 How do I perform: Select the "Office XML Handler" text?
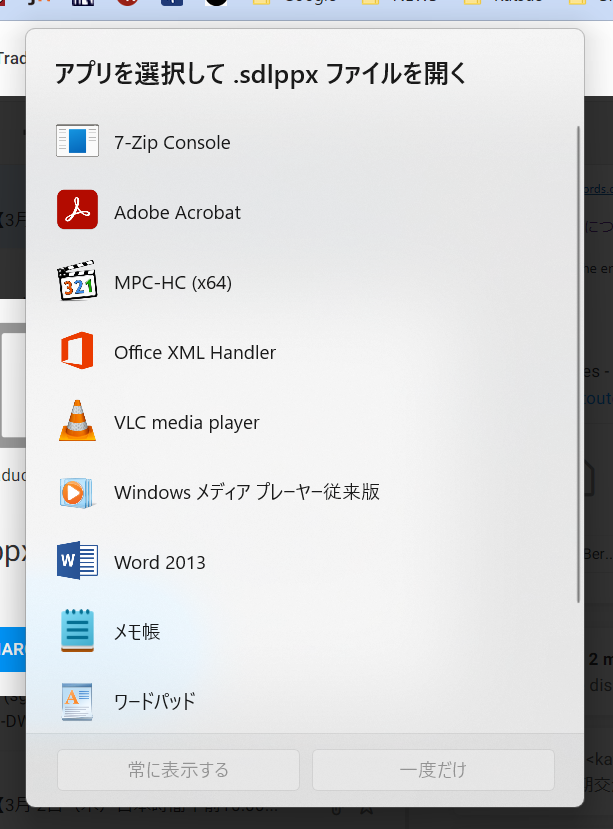pyautogui.click(x=195, y=353)
